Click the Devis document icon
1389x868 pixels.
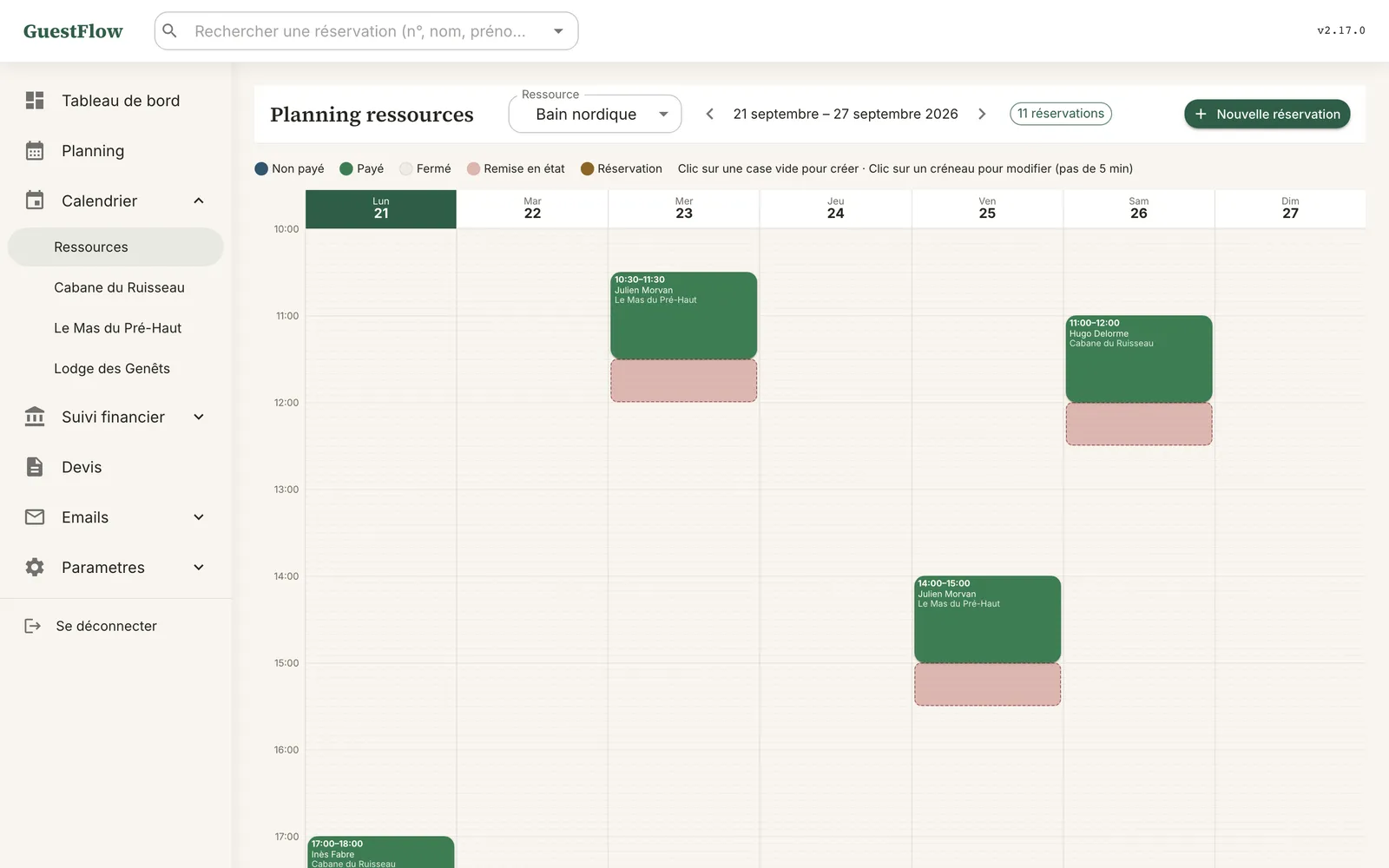point(35,467)
